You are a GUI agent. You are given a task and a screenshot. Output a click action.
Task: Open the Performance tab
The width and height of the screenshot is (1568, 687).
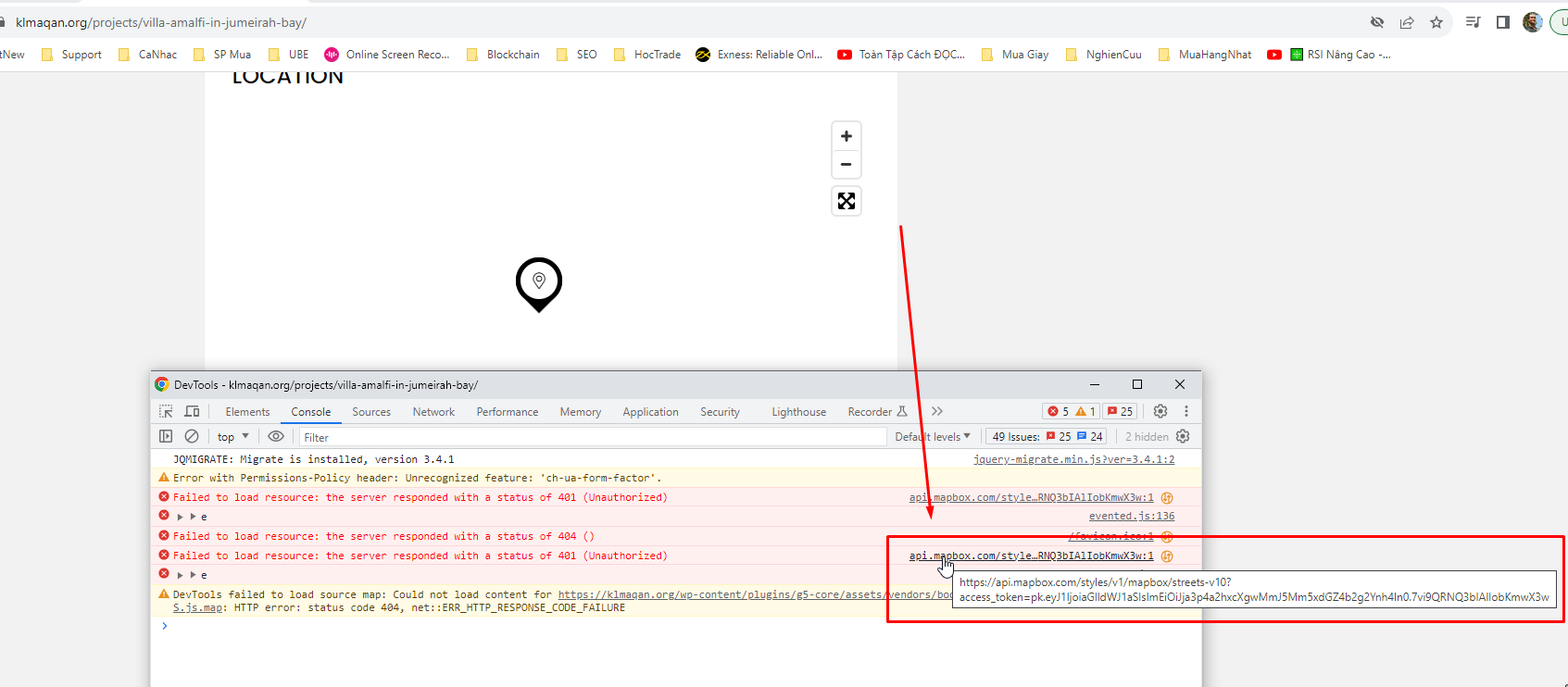click(x=508, y=412)
